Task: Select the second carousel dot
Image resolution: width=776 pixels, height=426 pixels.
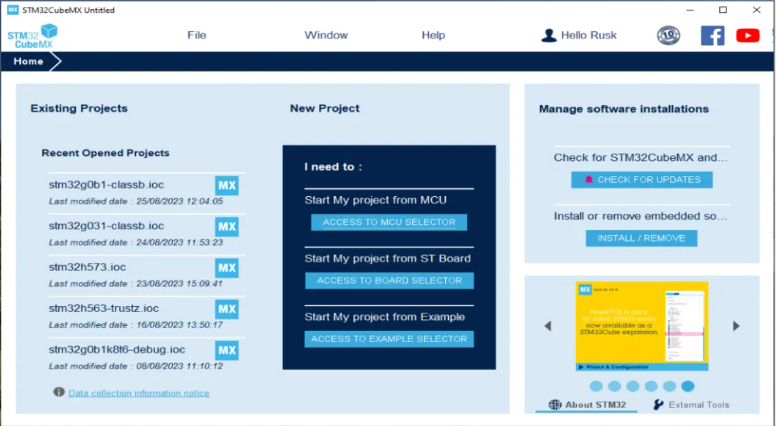Action: (615, 386)
